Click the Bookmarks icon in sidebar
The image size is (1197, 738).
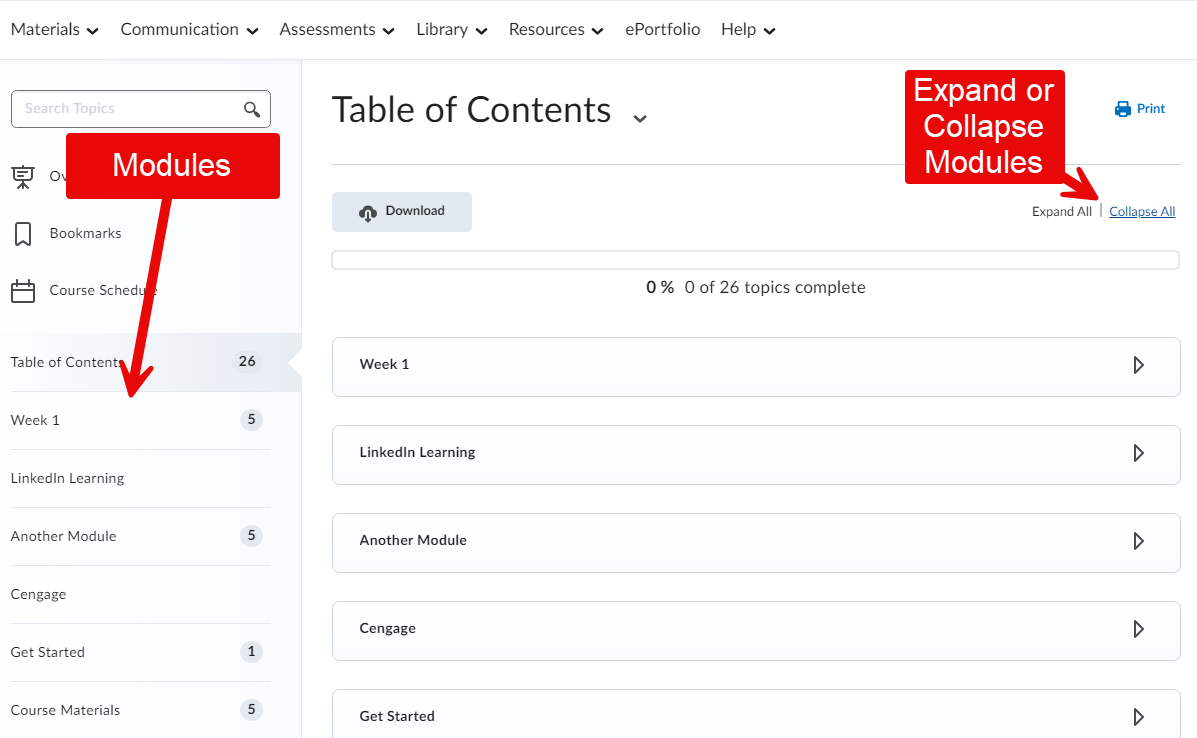22,234
